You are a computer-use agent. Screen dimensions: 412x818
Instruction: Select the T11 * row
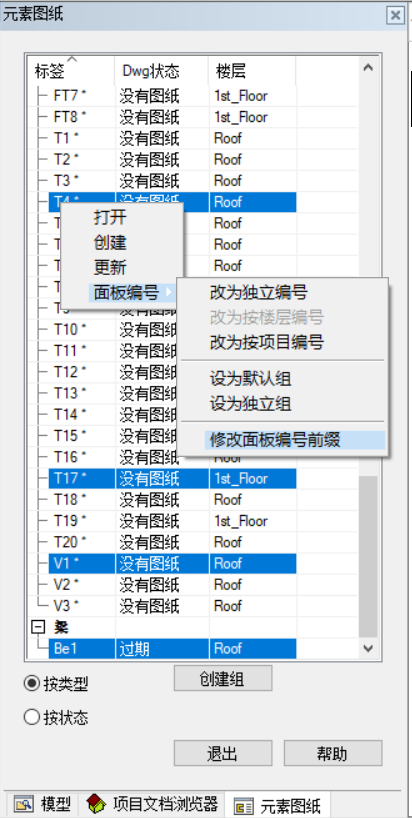tap(68, 351)
